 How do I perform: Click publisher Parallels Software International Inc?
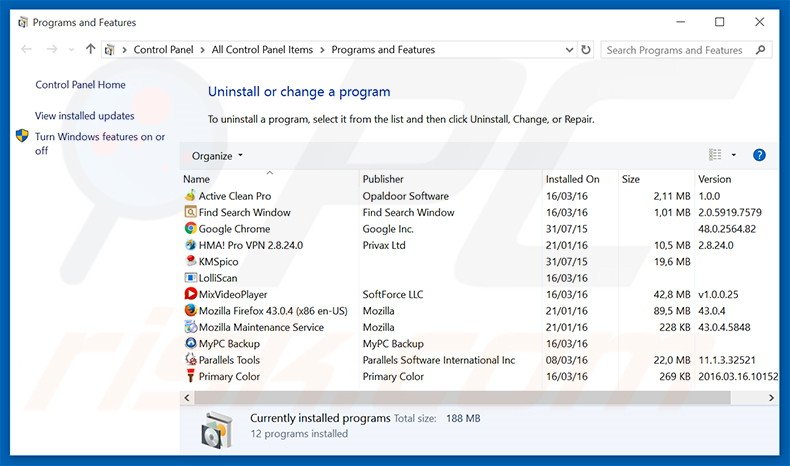(x=438, y=360)
